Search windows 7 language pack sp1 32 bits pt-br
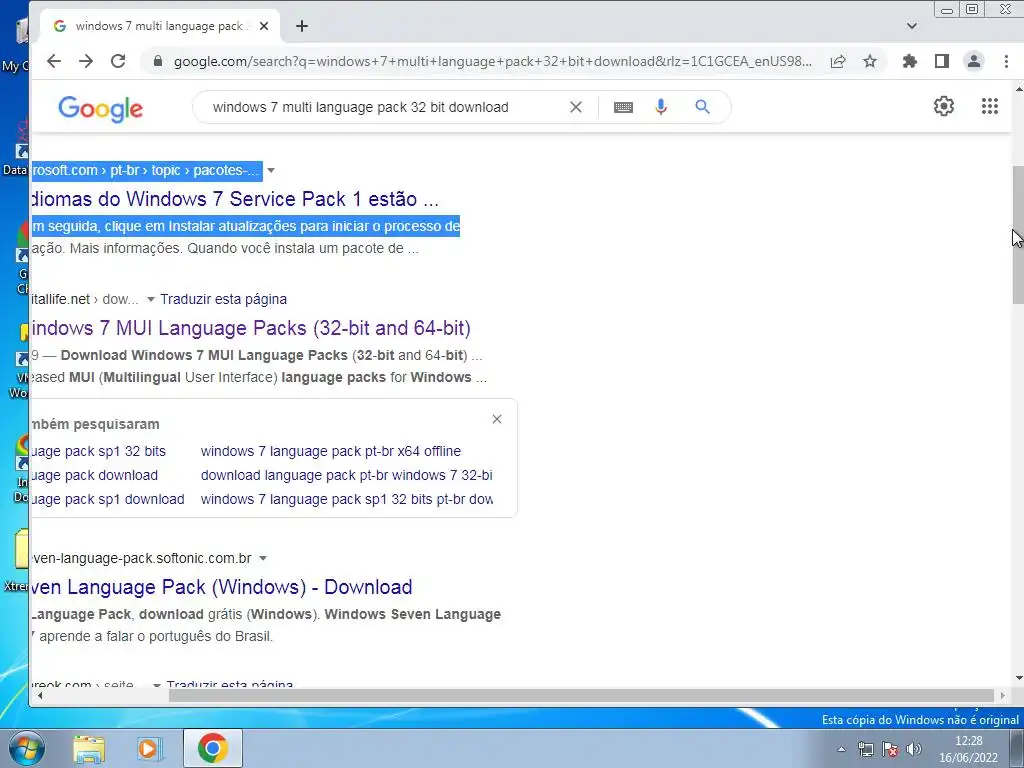The width and height of the screenshot is (1024, 768). pyautogui.click(x=347, y=500)
